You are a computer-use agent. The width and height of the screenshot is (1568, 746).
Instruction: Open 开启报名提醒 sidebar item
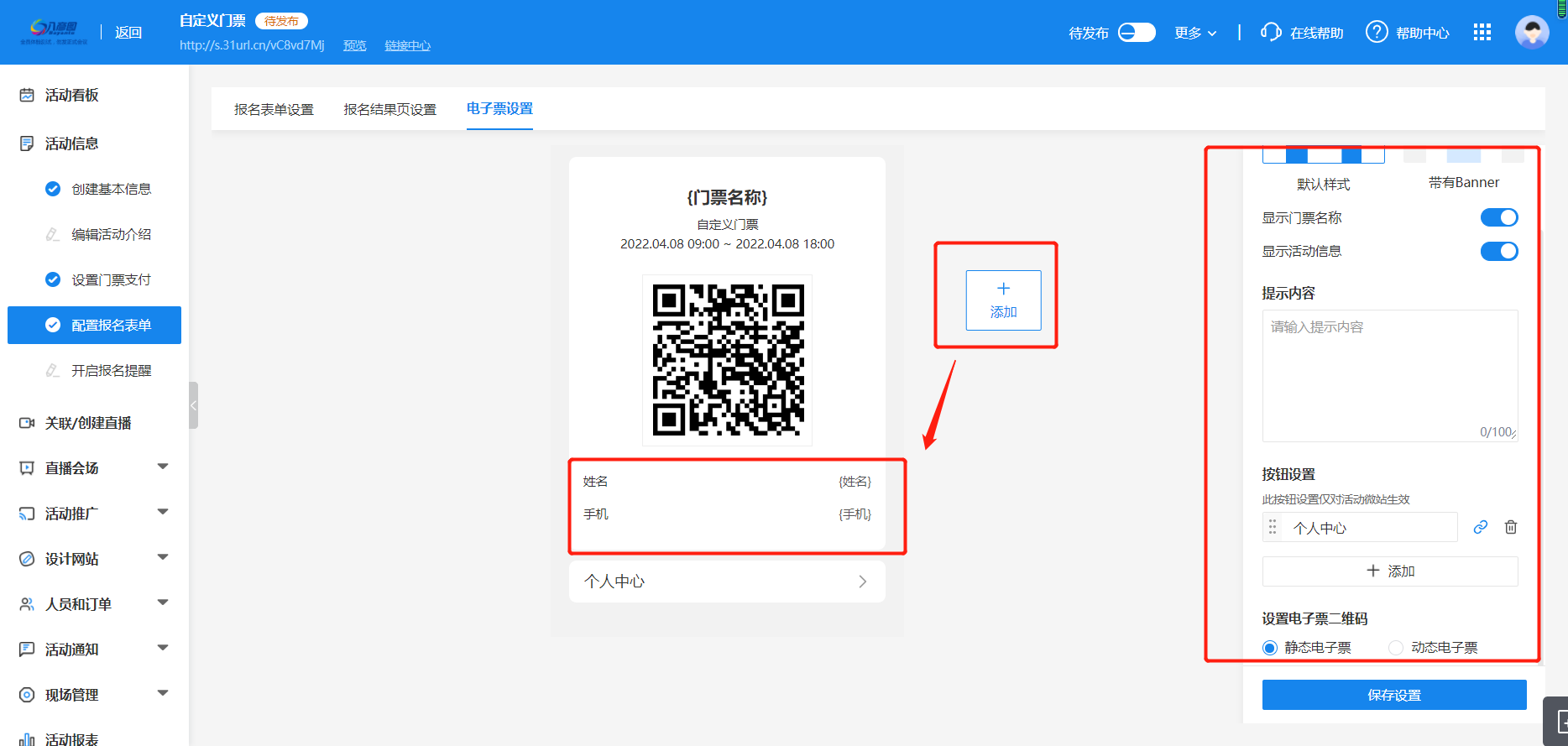[x=112, y=370]
